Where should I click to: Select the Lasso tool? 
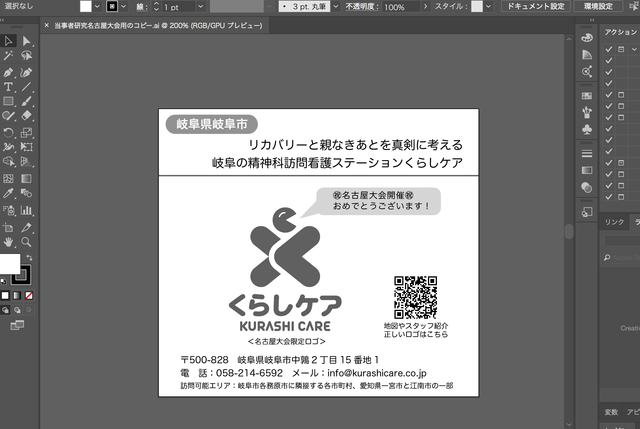click(26, 56)
